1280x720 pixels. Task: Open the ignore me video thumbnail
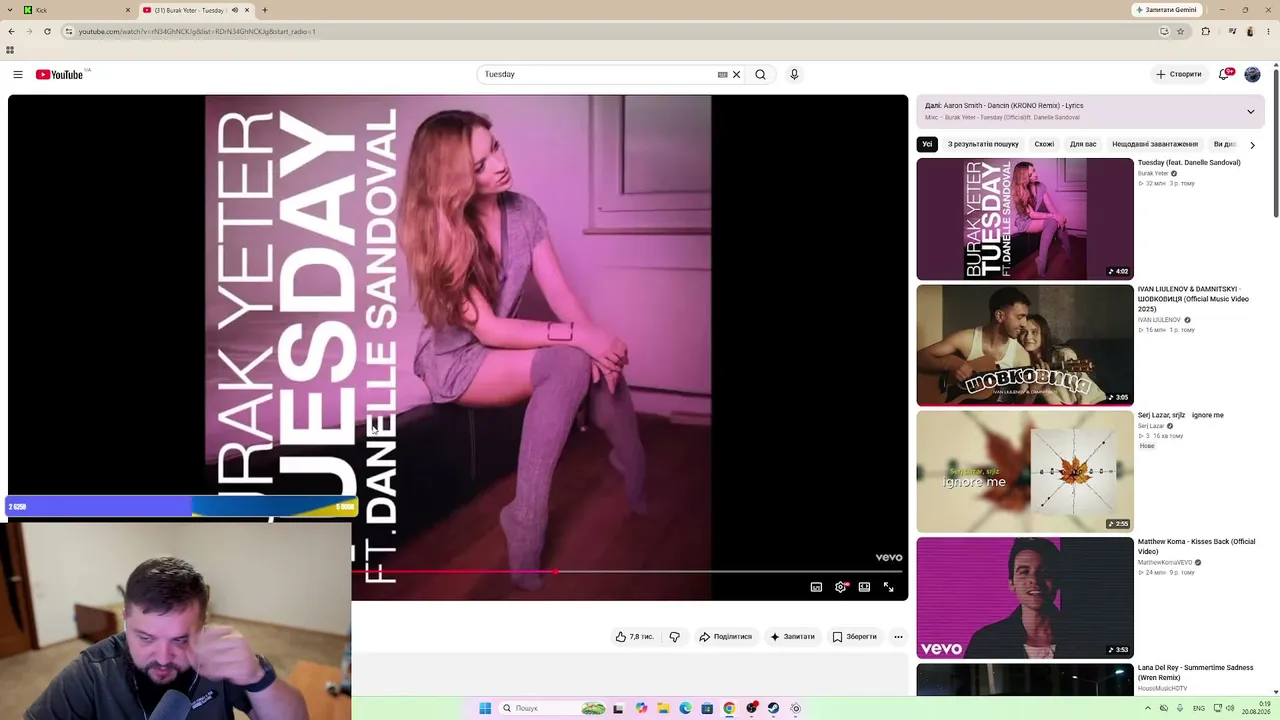pos(1025,471)
